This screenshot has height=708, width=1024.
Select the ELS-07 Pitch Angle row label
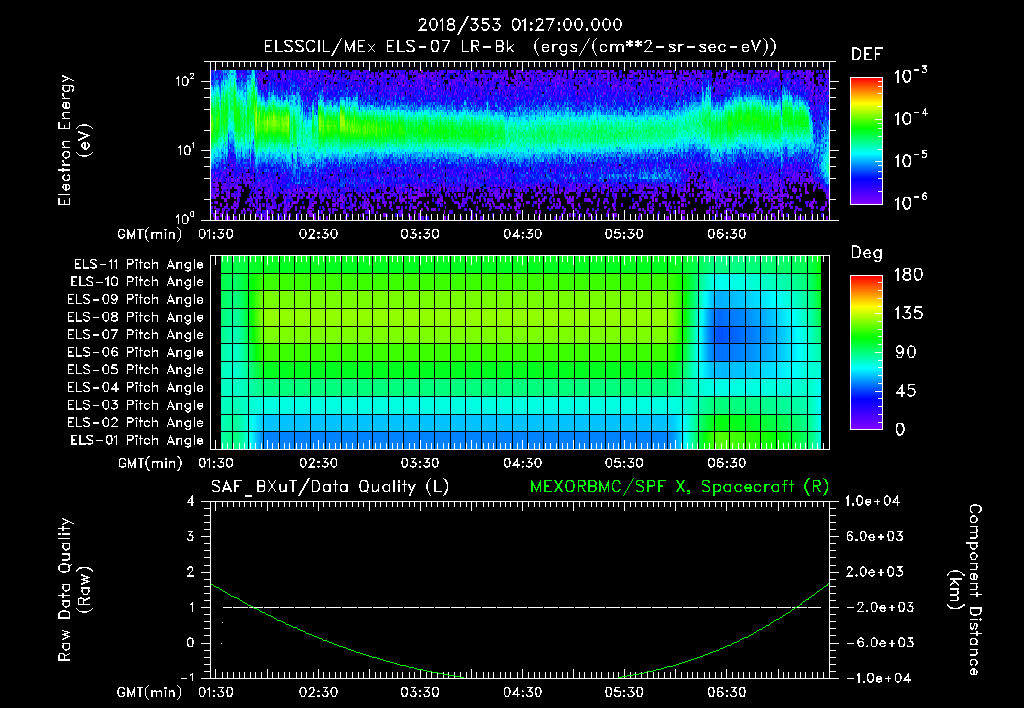[x=136, y=334]
